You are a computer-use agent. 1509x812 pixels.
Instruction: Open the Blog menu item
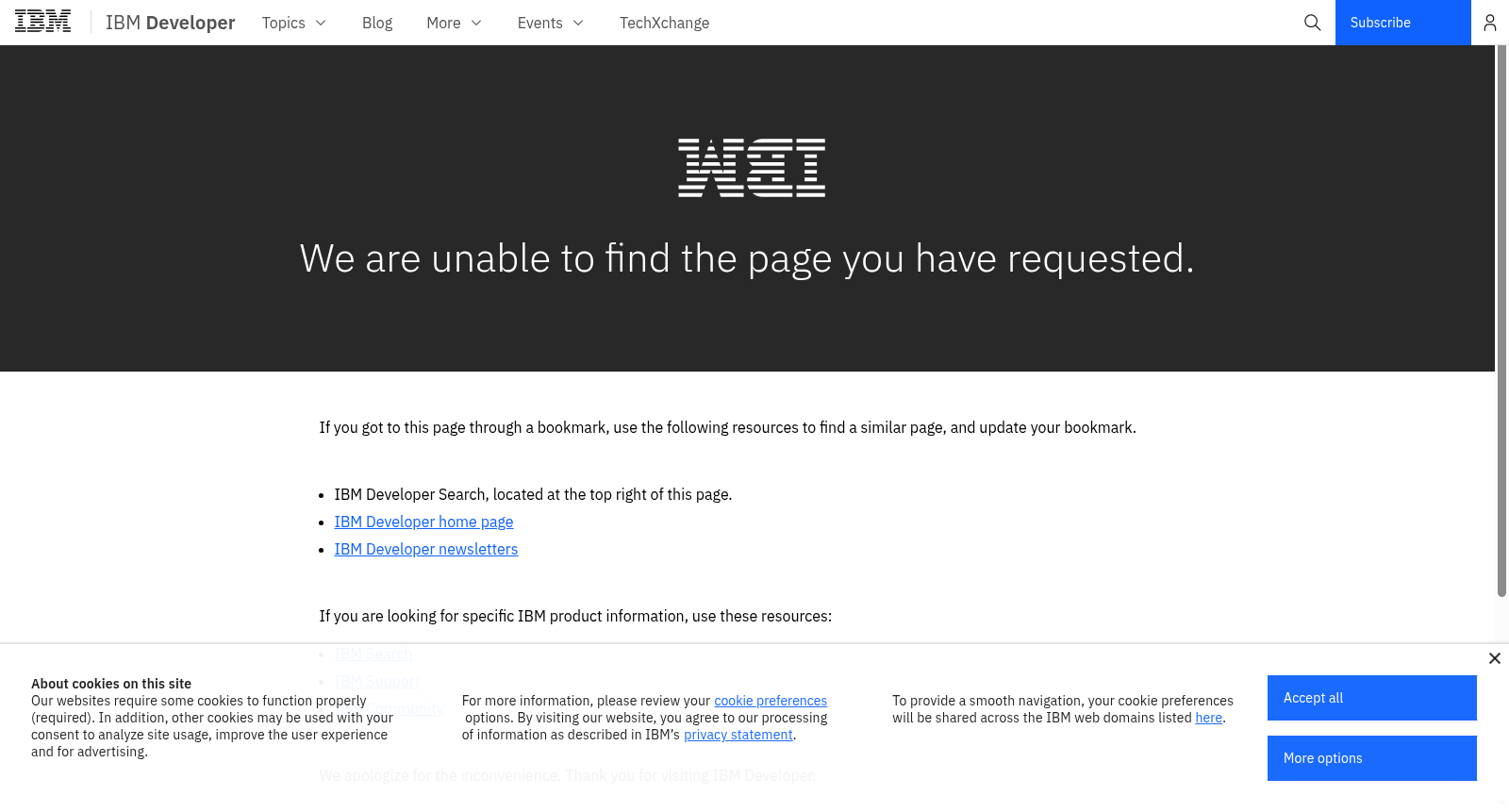point(377,23)
